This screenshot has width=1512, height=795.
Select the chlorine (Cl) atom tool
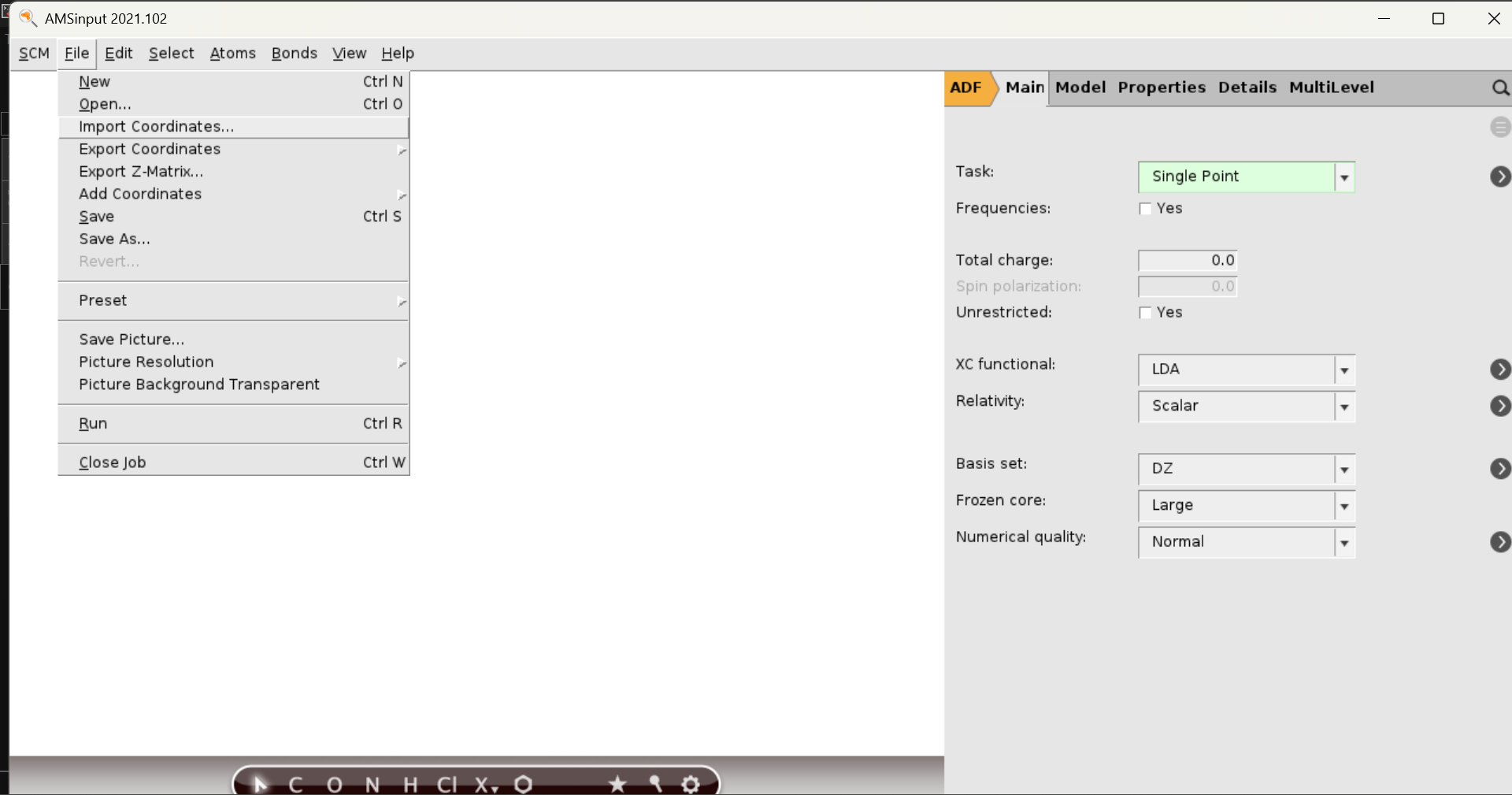447,785
